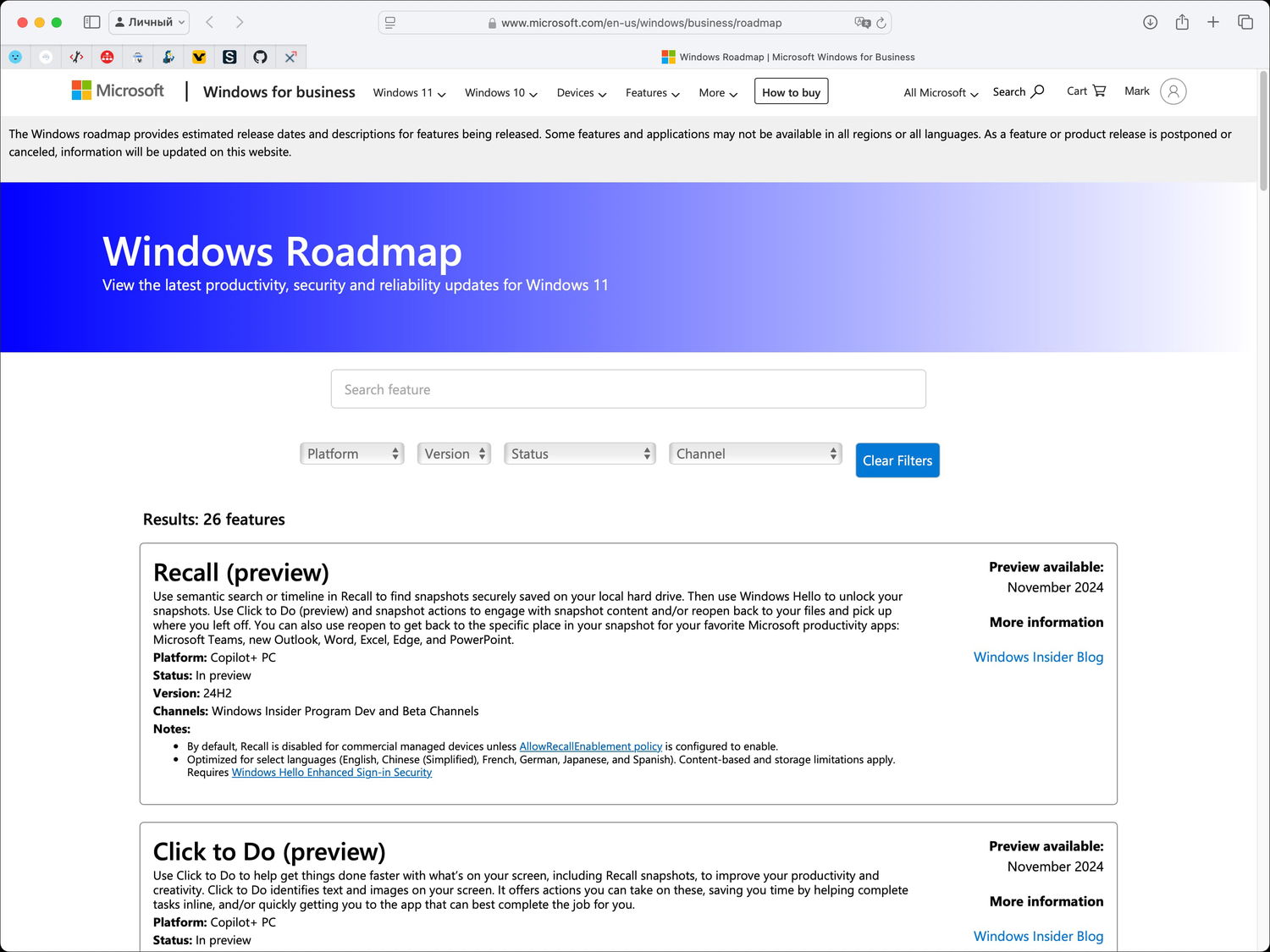Open the white cloud pinned tab
1270x952 pixels.
[46, 57]
